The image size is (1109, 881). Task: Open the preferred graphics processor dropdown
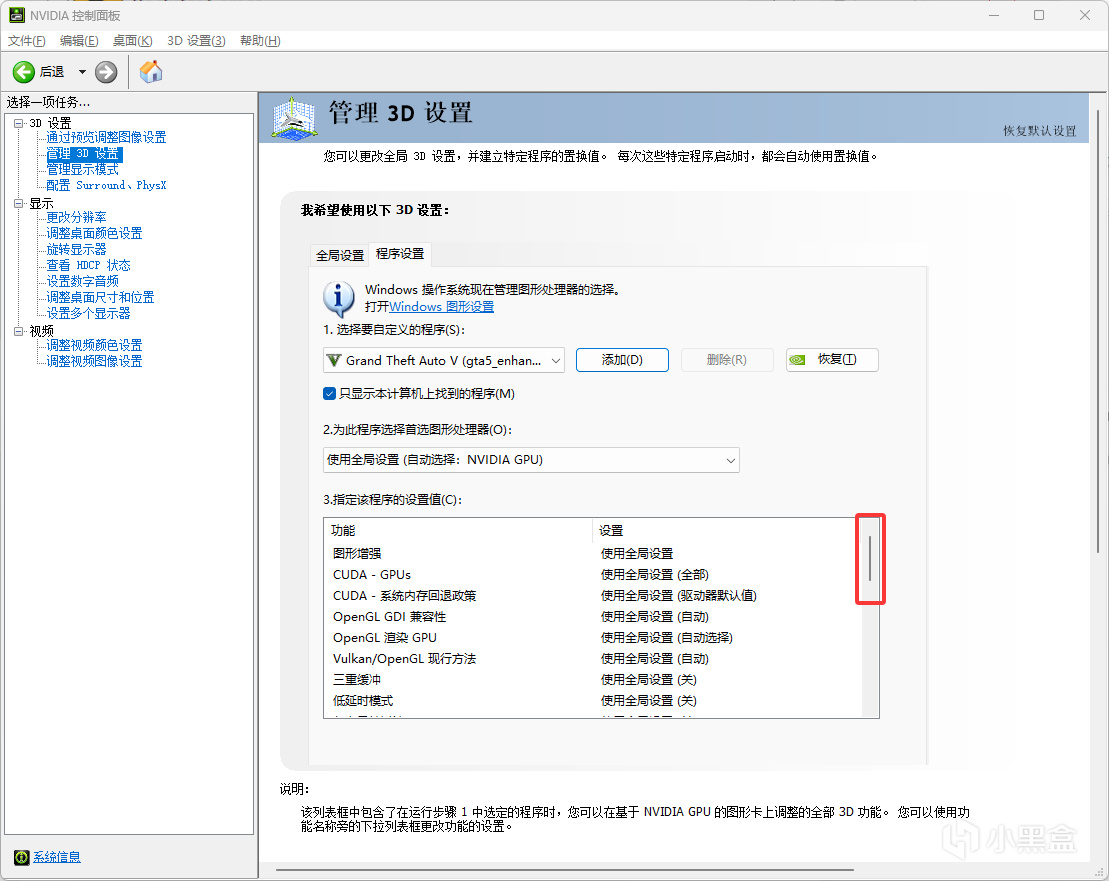531,460
